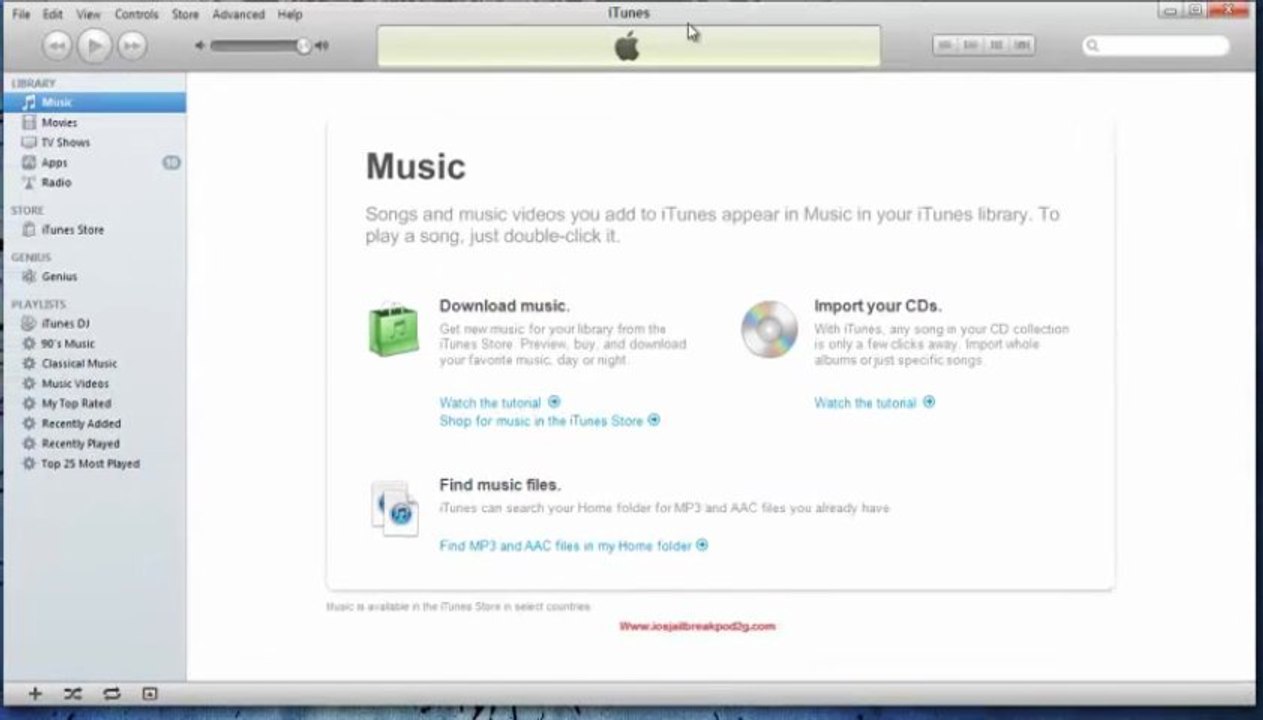Image resolution: width=1263 pixels, height=720 pixels.
Task: Click the STORE section header
Action: pyautogui.click(x=27, y=211)
